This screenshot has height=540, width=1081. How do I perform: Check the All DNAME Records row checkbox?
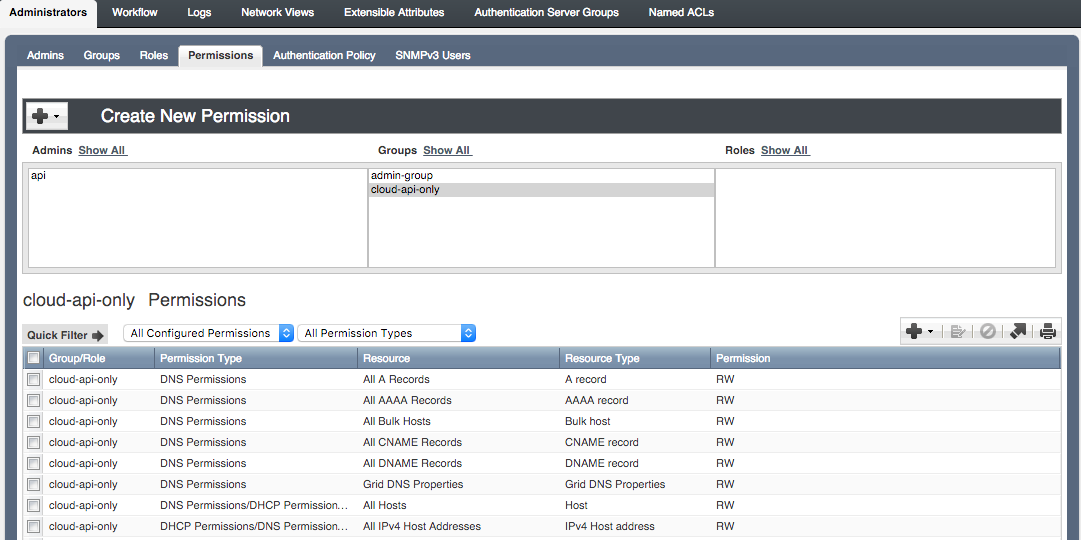(33, 463)
